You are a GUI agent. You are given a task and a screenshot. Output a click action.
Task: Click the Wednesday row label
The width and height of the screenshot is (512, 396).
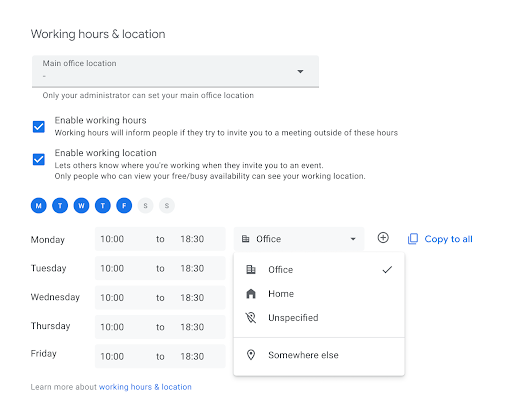(x=55, y=297)
